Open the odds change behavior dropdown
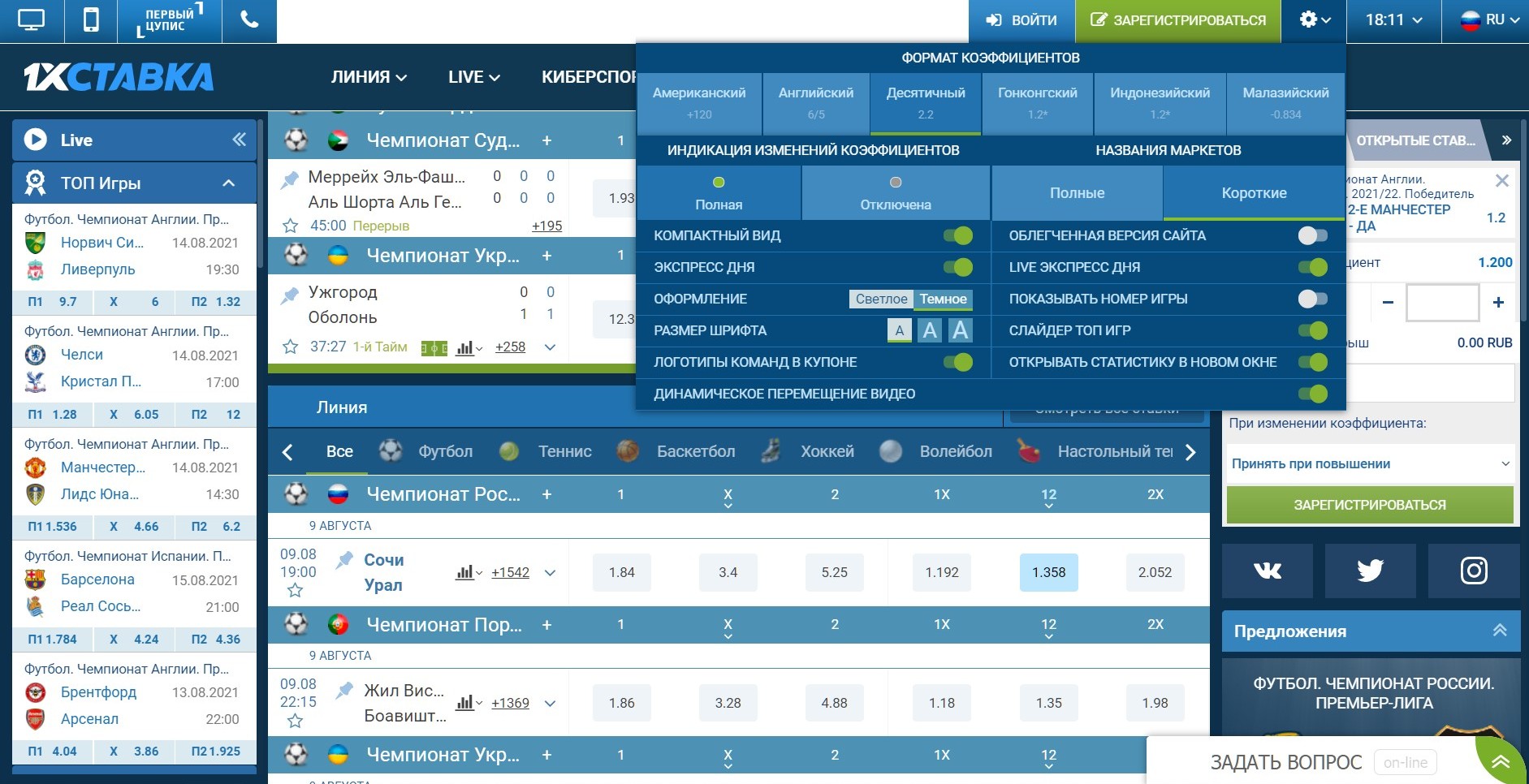1529x784 pixels. tap(1371, 464)
